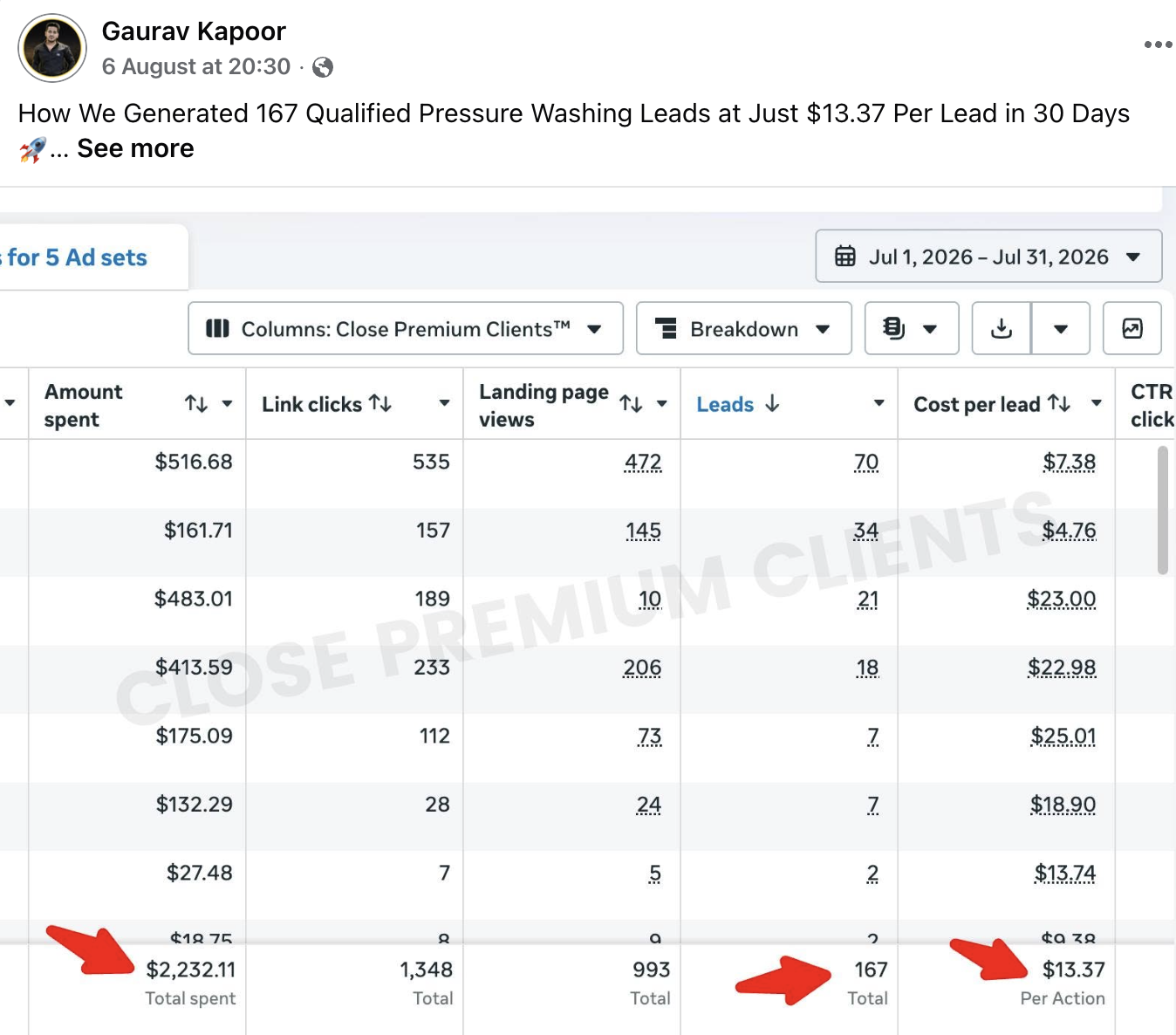The image size is (1176, 1035).
Task: Sort by Cost per lead arrows
Action: 1059,403
